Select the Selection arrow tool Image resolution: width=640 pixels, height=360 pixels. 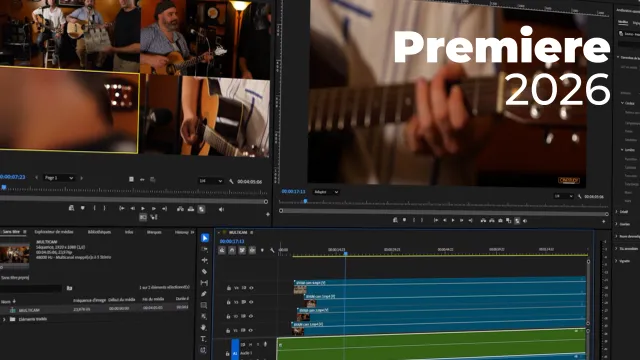205,238
